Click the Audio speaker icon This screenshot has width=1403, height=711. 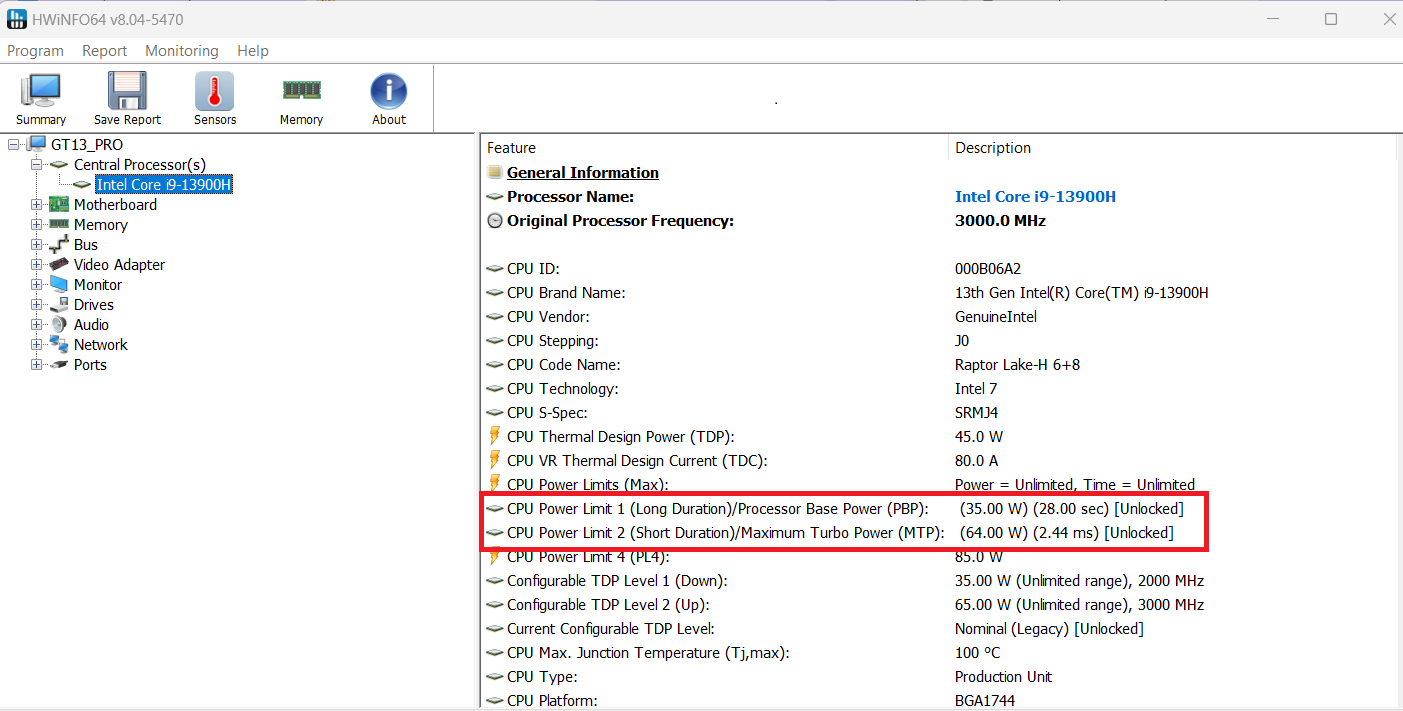pyautogui.click(x=59, y=324)
